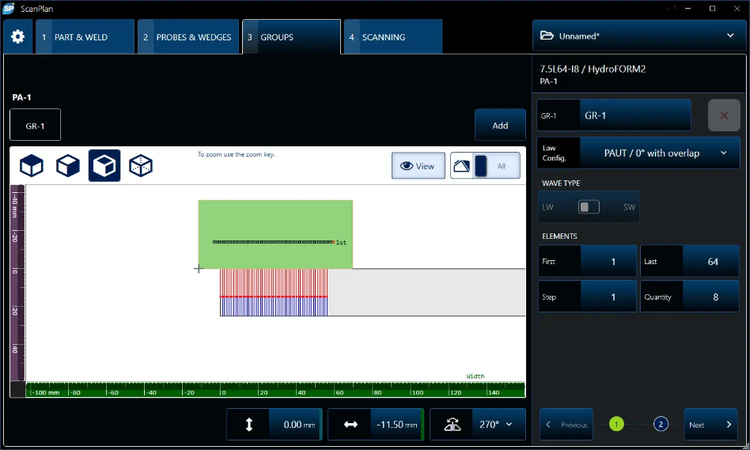
Task: Click the probe rotation icon
Action: [453, 424]
